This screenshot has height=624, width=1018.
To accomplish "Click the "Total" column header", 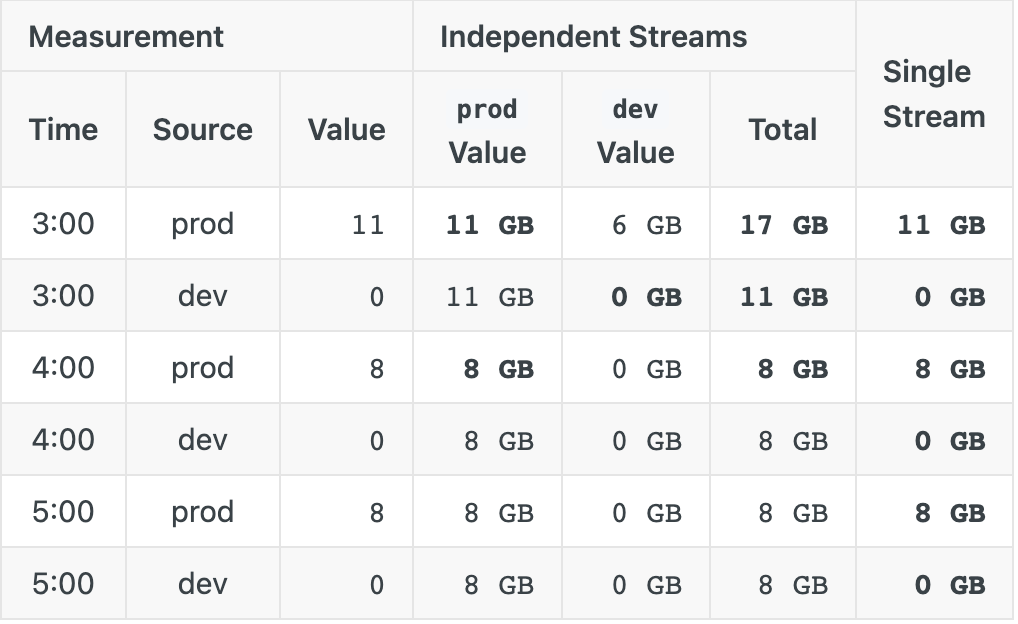I will pyautogui.click(x=783, y=130).
